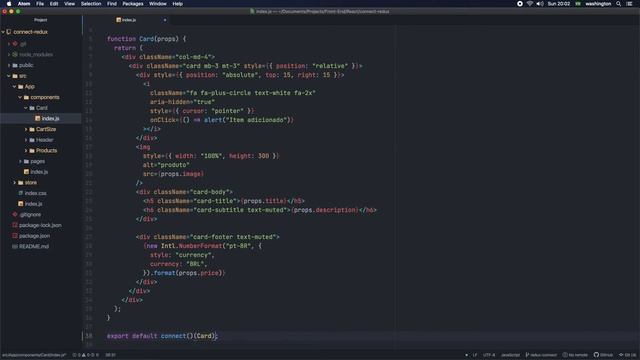The height and width of the screenshot is (360, 640).
Task: Click the Products folder icon
Action: coord(32,150)
